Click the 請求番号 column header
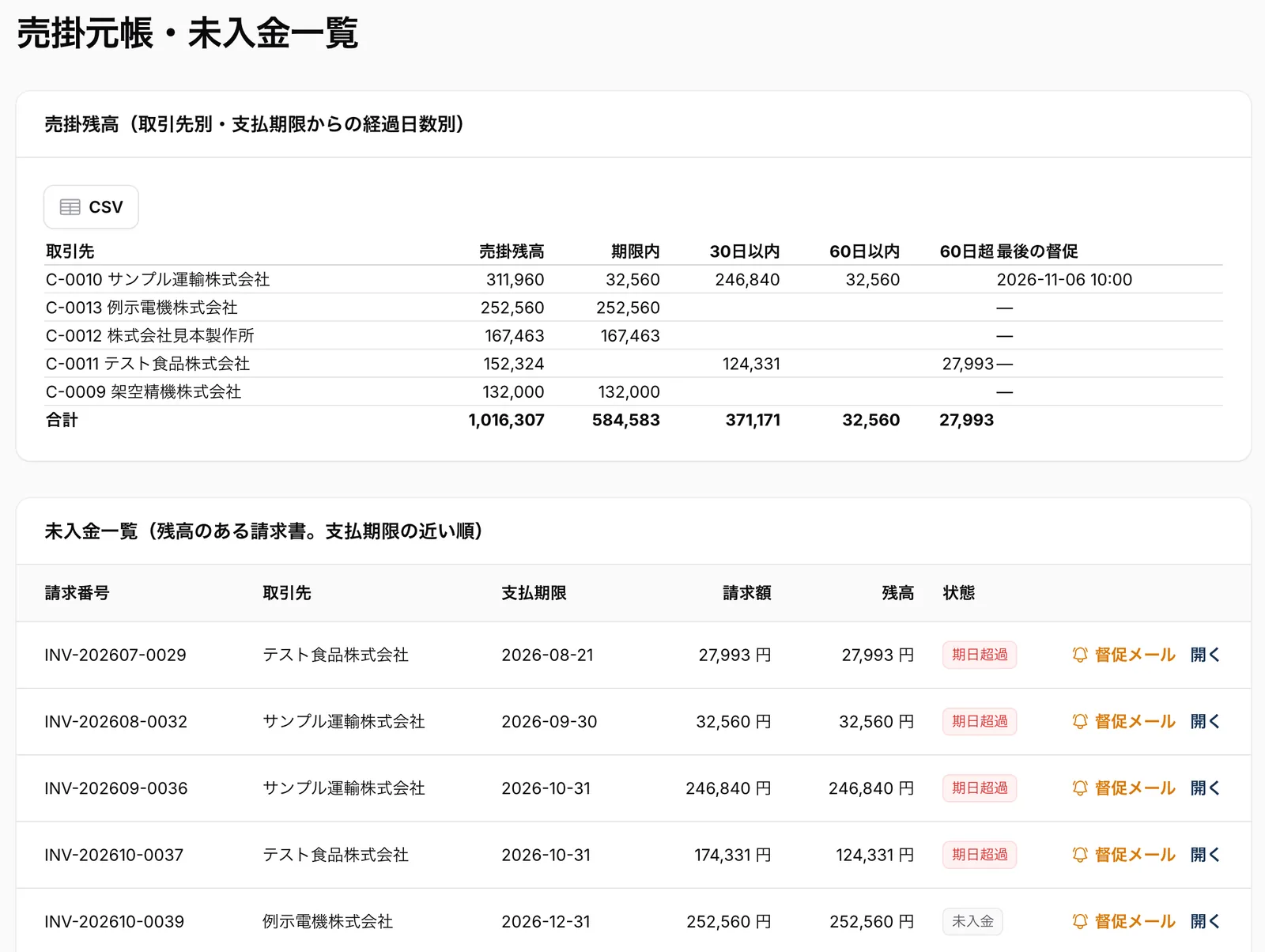The width and height of the screenshot is (1265, 952). click(x=77, y=593)
